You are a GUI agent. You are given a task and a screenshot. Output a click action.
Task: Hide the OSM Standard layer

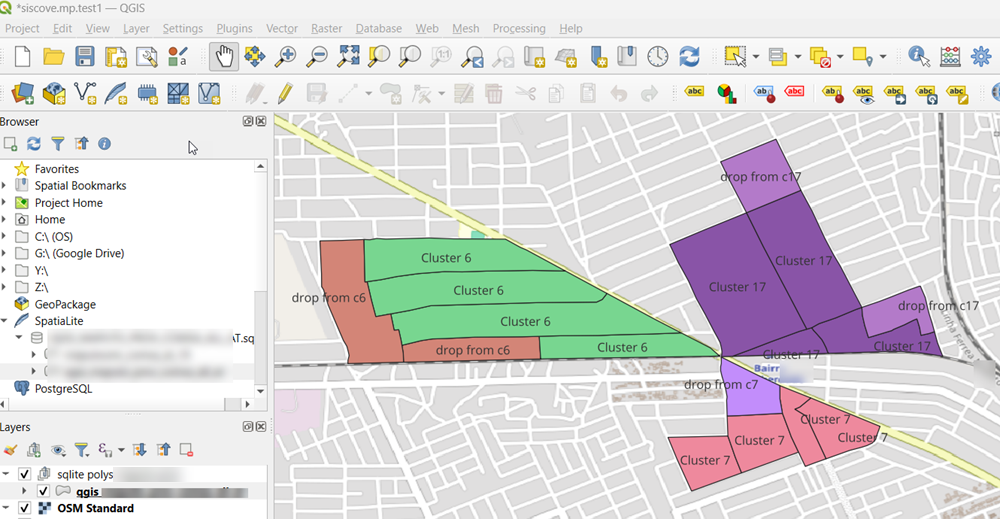tap(24, 508)
